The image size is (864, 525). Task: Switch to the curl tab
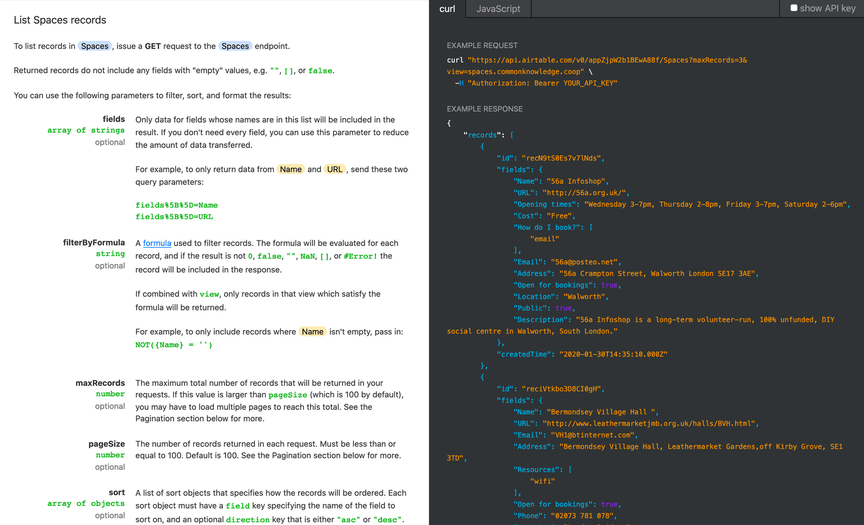point(447,9)
